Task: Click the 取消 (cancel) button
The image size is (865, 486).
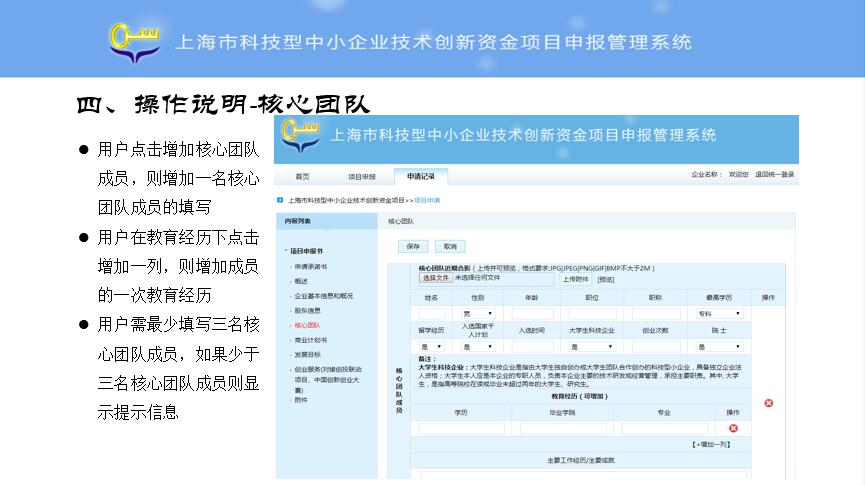Action: pyautogui.click(x=450, y=247)
